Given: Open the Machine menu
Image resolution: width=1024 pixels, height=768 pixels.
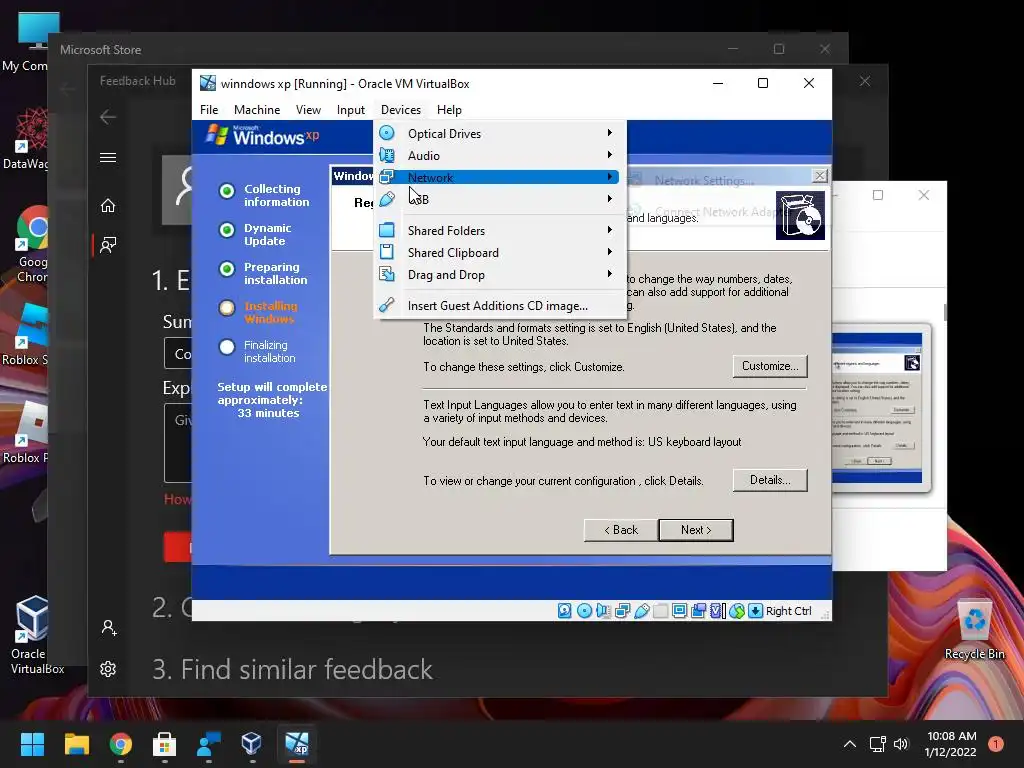Looking at the screenshot, I should pos(257,110).
